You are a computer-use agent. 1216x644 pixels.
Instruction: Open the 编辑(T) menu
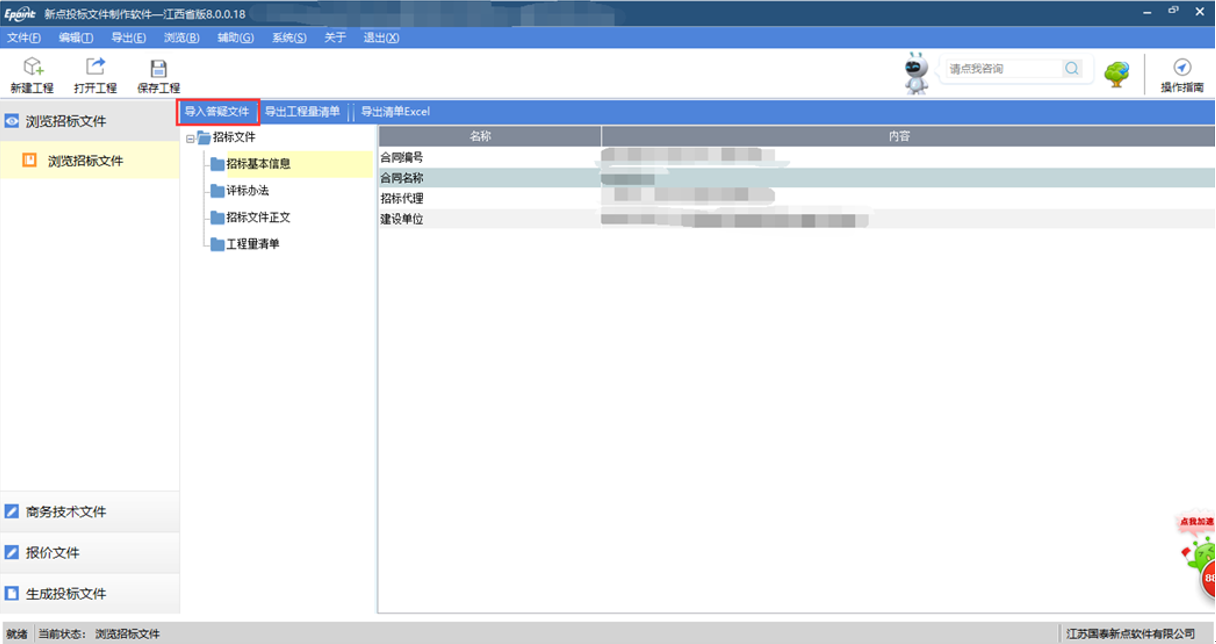pos(76,38)
